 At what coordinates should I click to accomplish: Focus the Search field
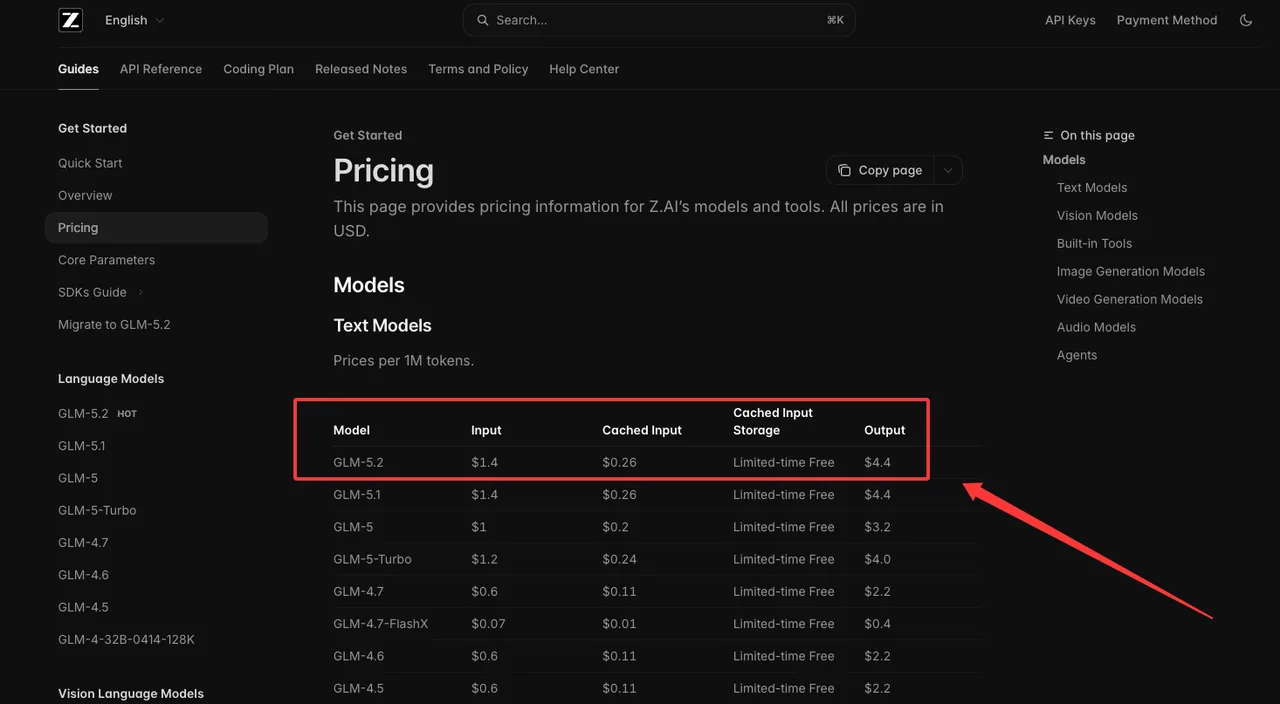(659, 20)
